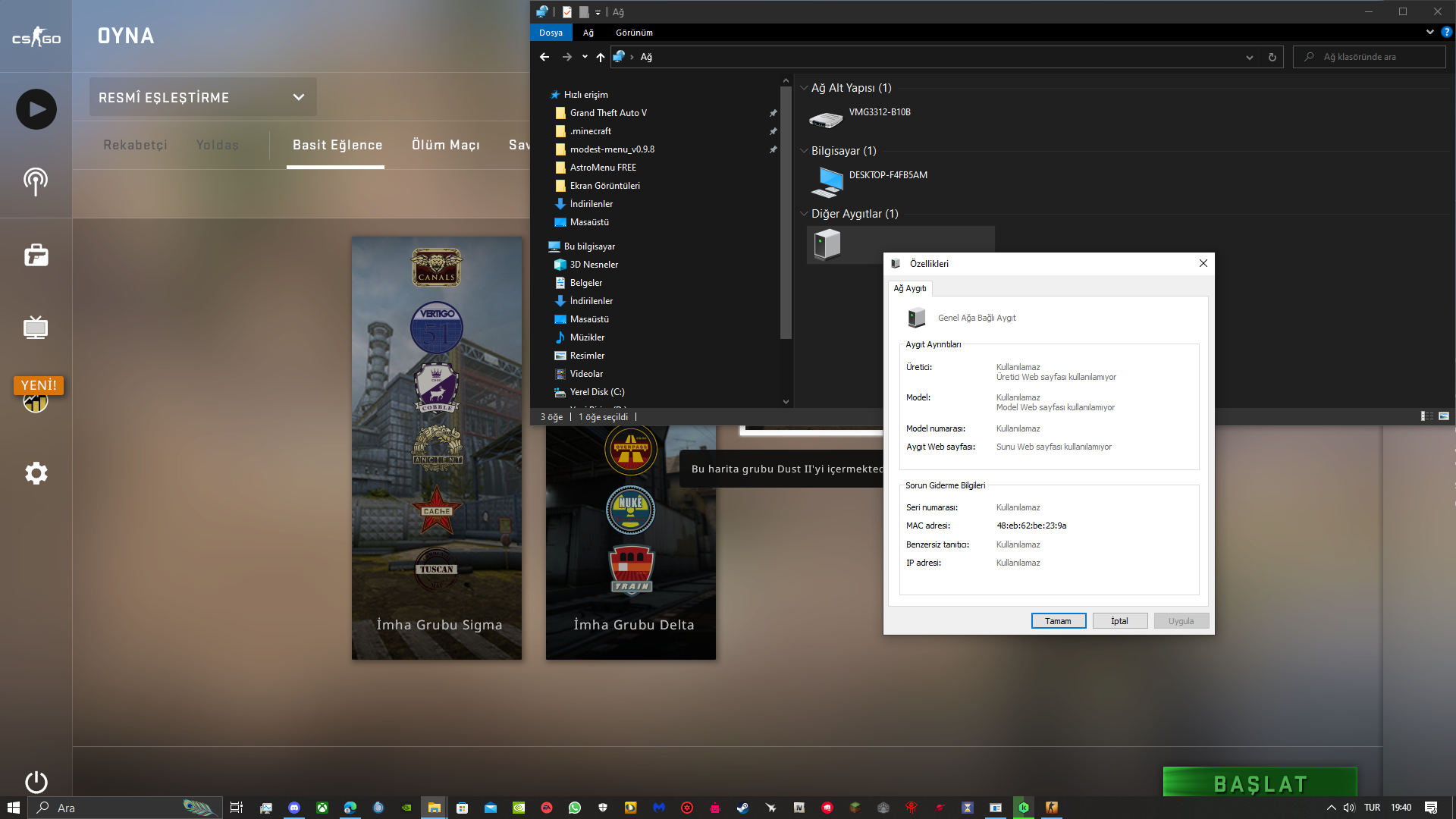This screenshot has width=1456, height=819.
Task: Click İptal in the properties dialog
Action: coord(1120,621)
